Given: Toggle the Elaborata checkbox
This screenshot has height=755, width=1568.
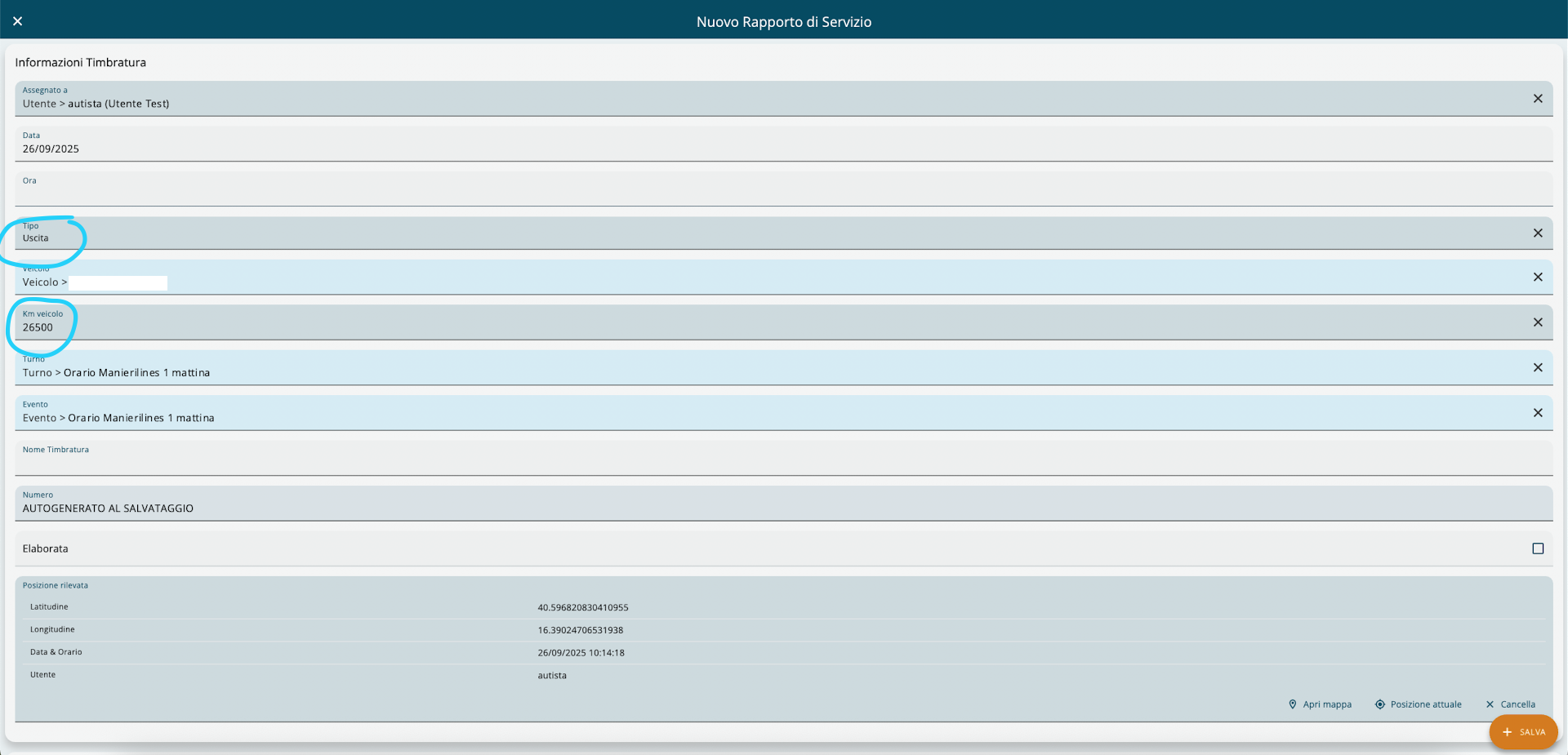Looking at the screenshot, I should (1537, 548).
